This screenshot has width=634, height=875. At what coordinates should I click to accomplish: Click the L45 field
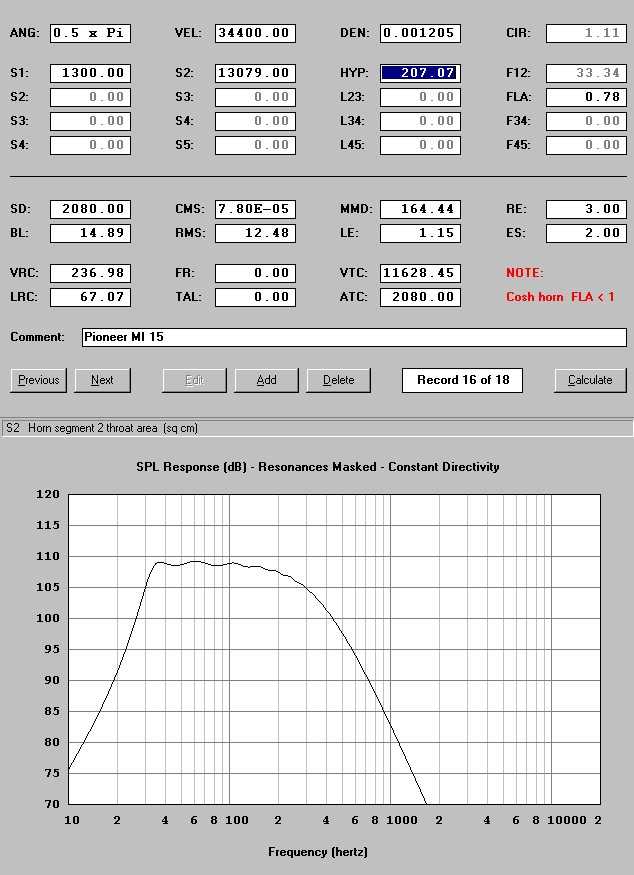[420, 145]
